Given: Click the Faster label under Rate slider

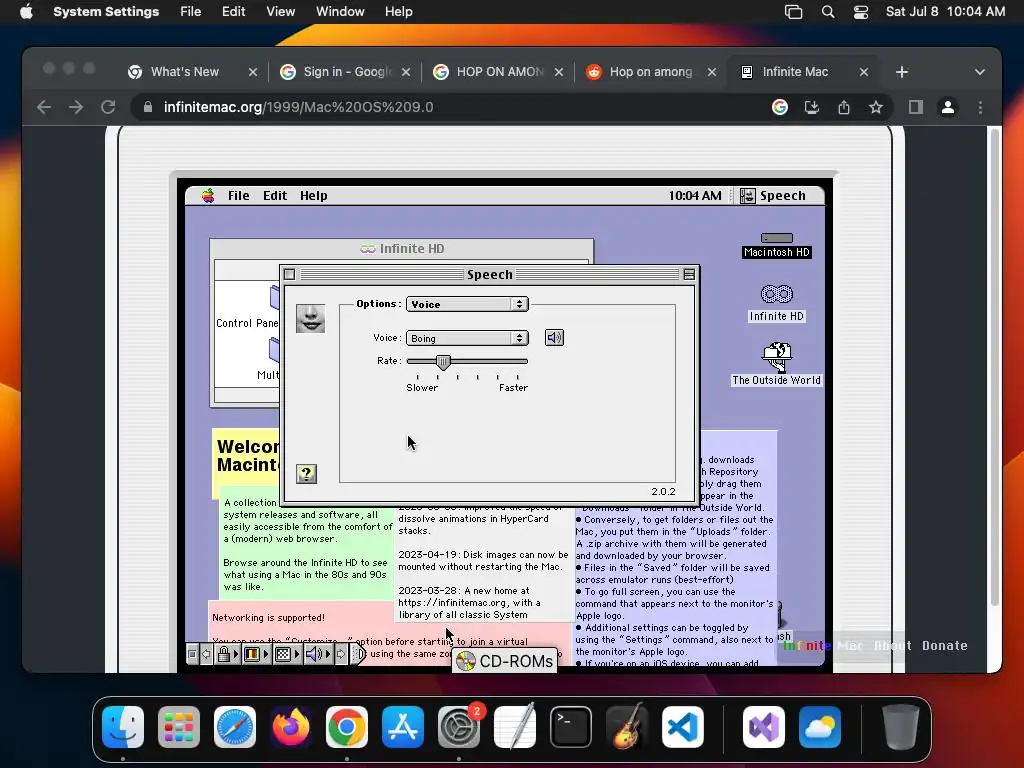Looking at the screenshot, I should pyautogui.click(x=513, y=387).
